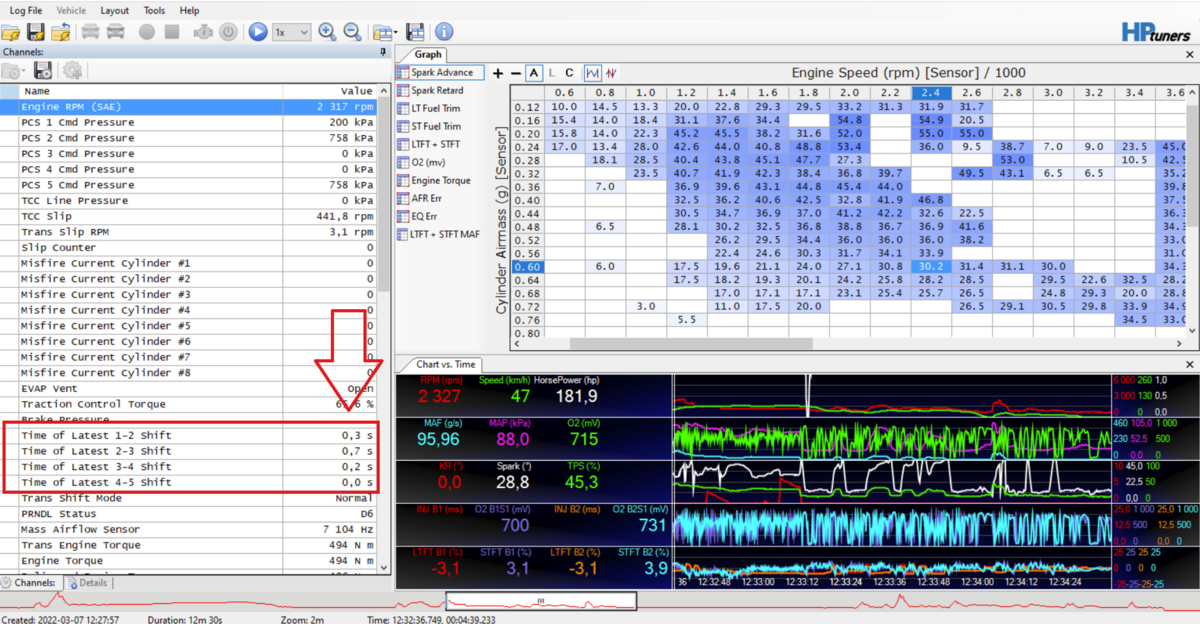The height and width of the screenshot is (624, 1200).
Task: Zoom in with the magnifier plus icon
Action: (327, 32)
